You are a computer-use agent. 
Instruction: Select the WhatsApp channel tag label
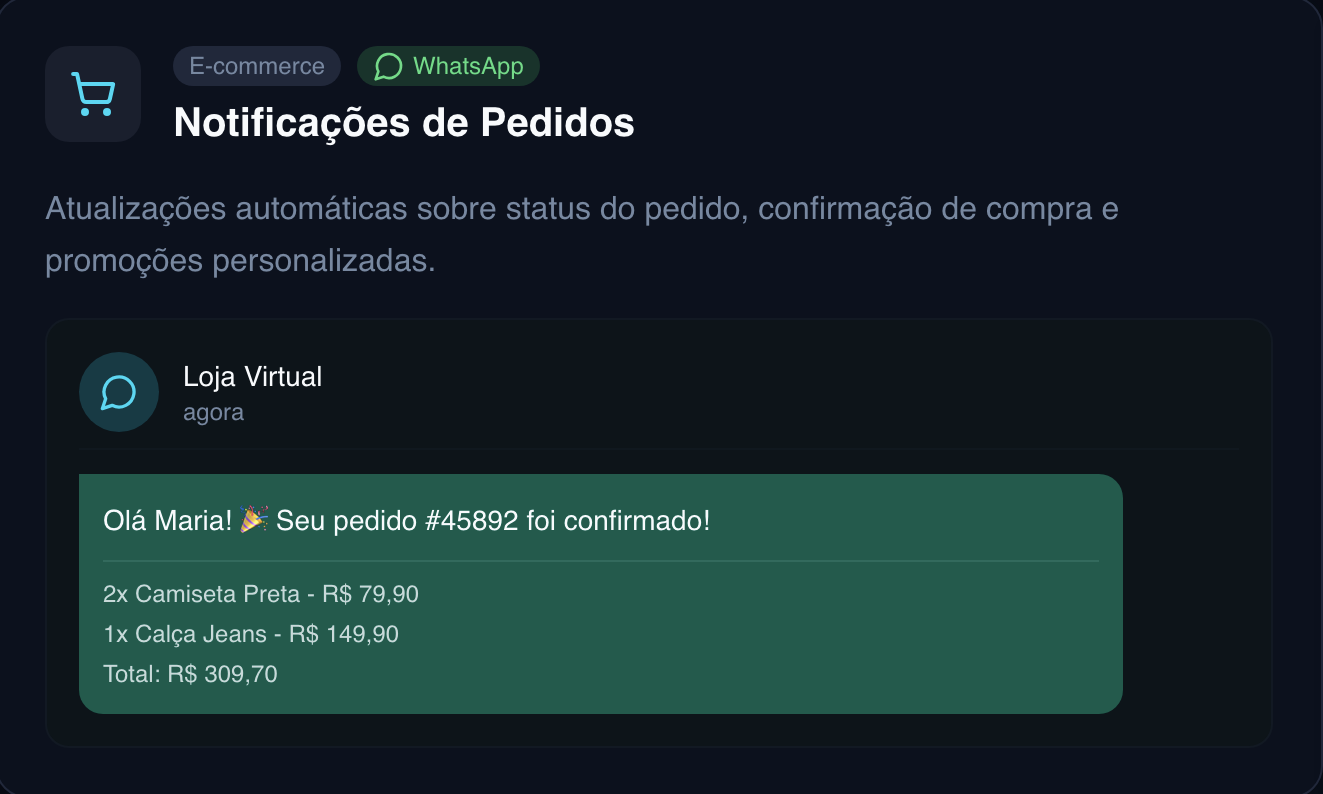coord(468,67)
